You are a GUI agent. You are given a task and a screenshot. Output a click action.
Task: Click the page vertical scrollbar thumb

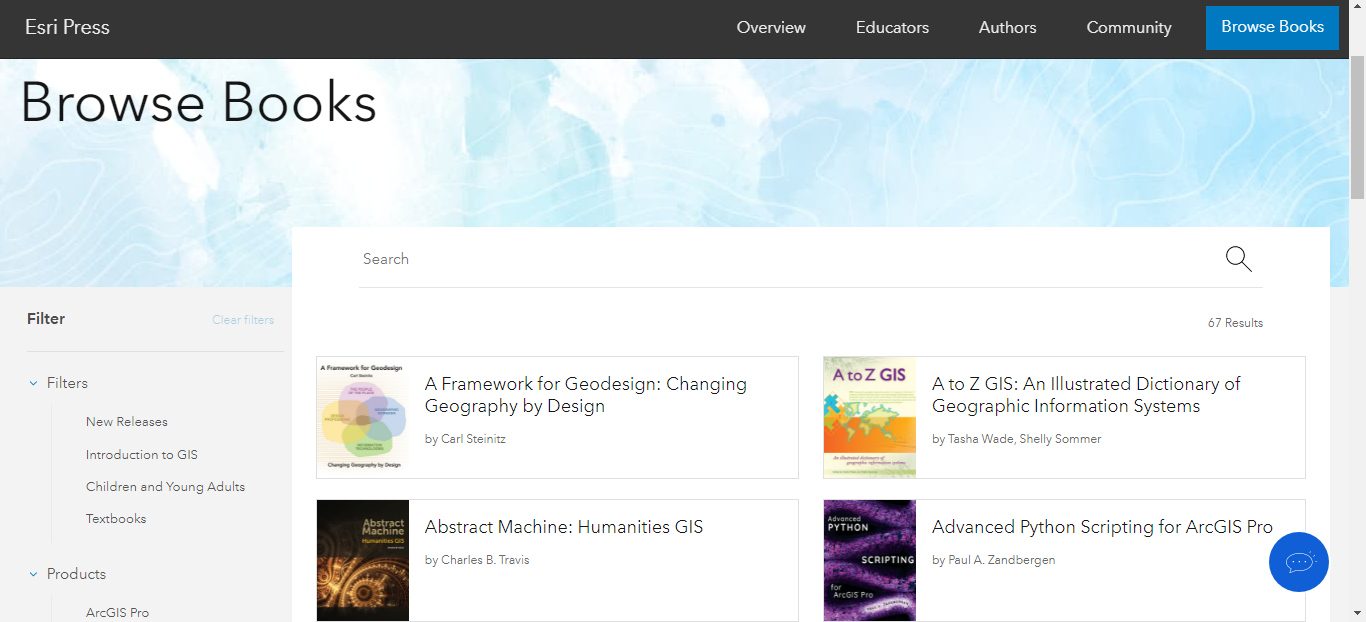1357,125
